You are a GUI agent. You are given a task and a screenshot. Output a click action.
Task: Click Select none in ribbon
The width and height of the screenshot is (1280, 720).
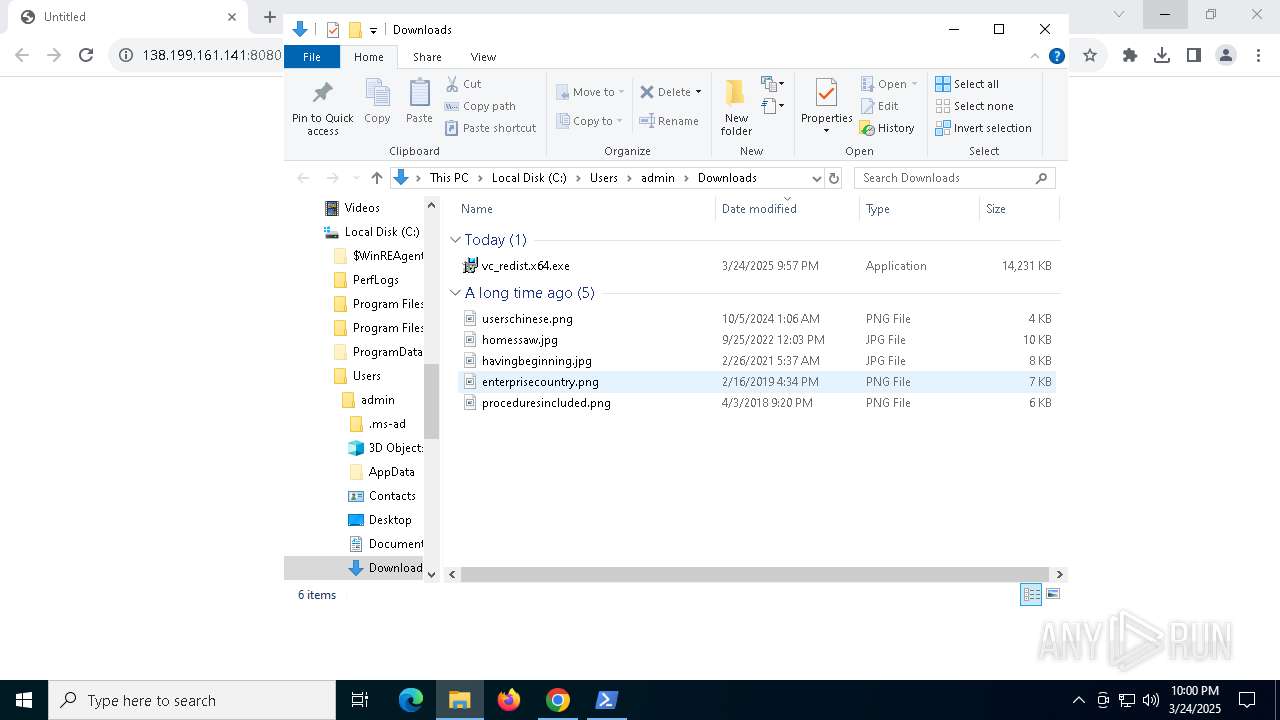click(974, 106)
